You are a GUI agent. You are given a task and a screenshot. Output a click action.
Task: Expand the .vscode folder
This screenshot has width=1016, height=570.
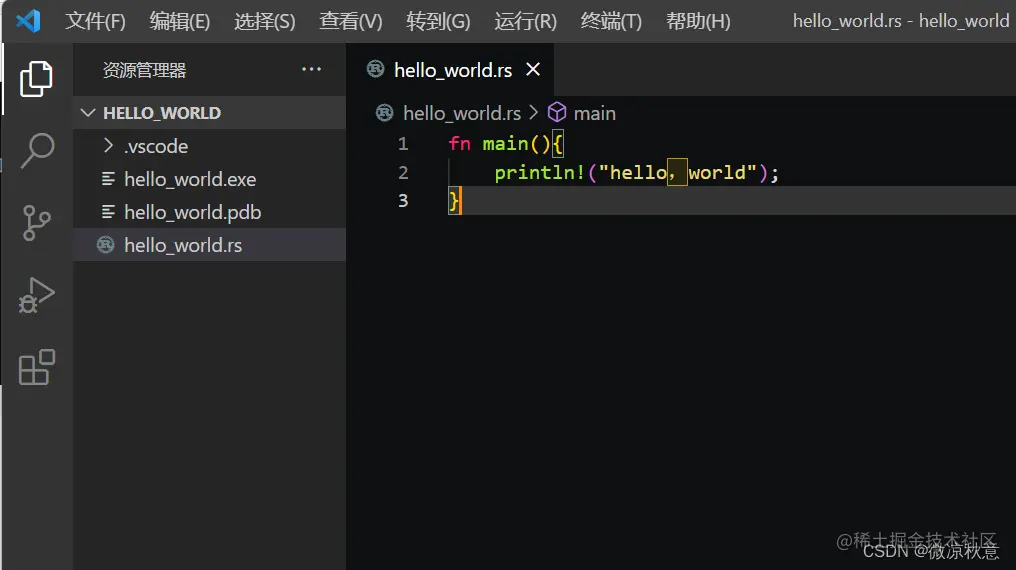point(108,146)
